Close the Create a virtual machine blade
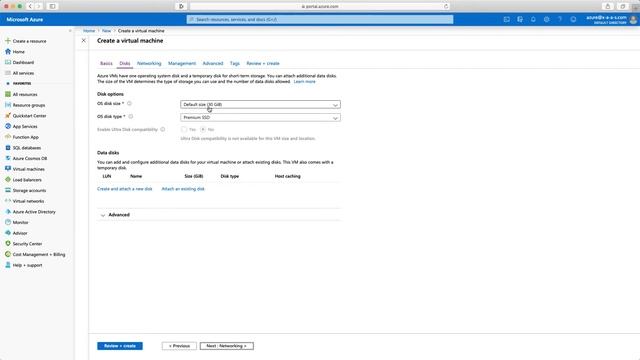The height and width of the screenshot is (360, 640). pos(84,41)
